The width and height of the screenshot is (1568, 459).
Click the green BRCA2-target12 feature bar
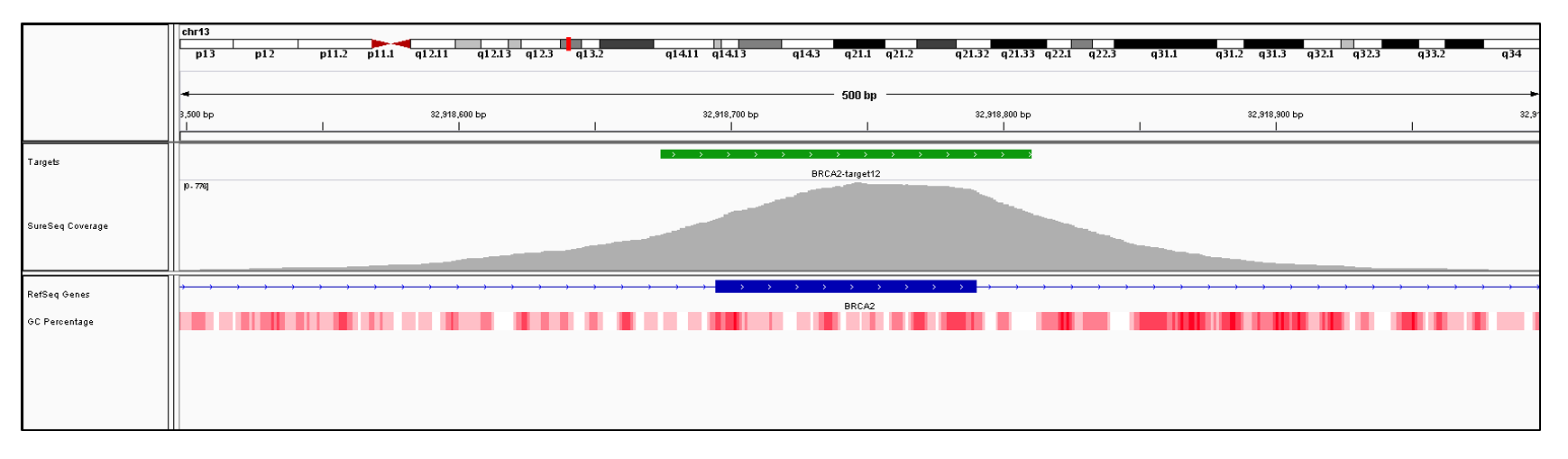[x=846, y=154]
